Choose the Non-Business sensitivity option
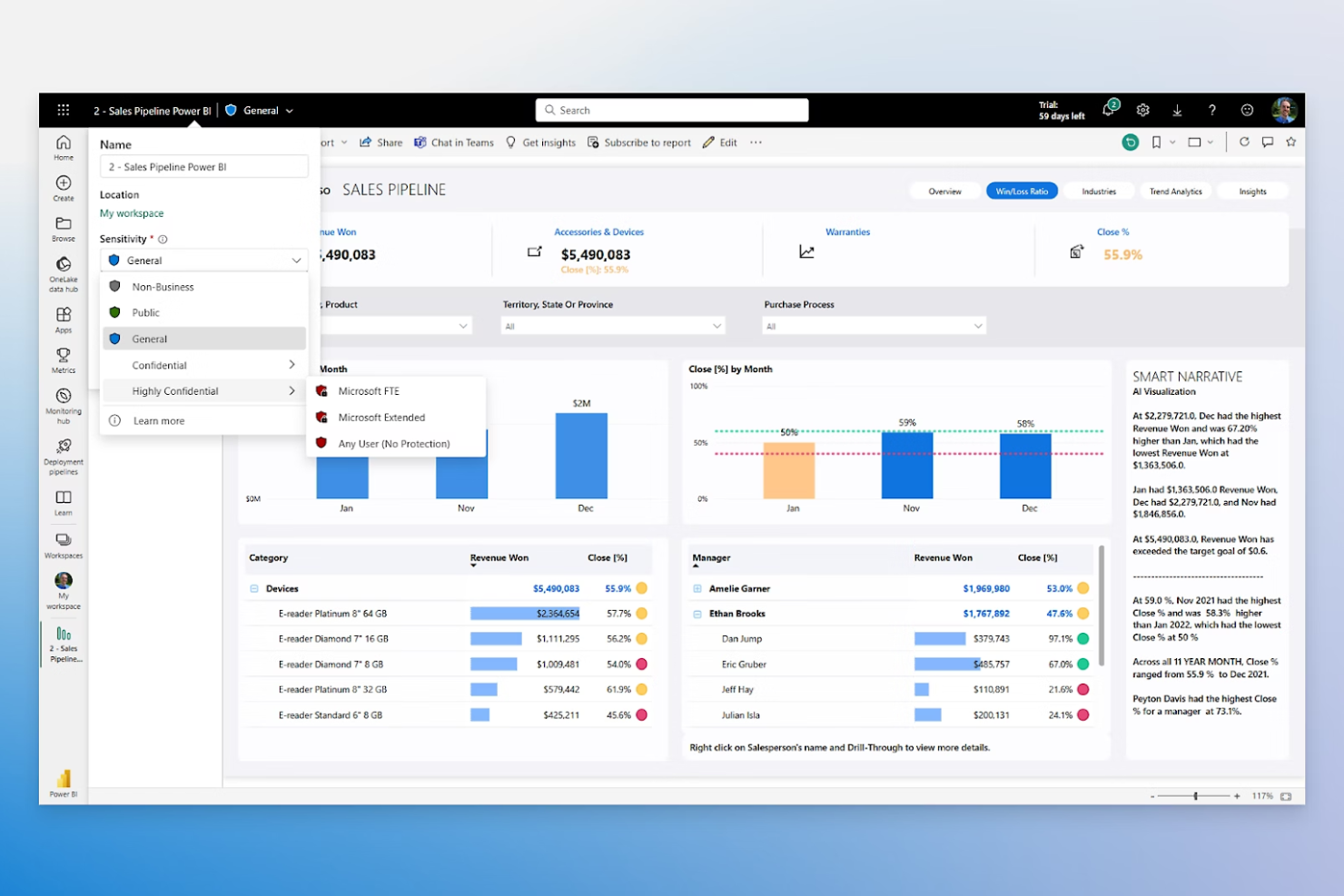 (163, 286)
